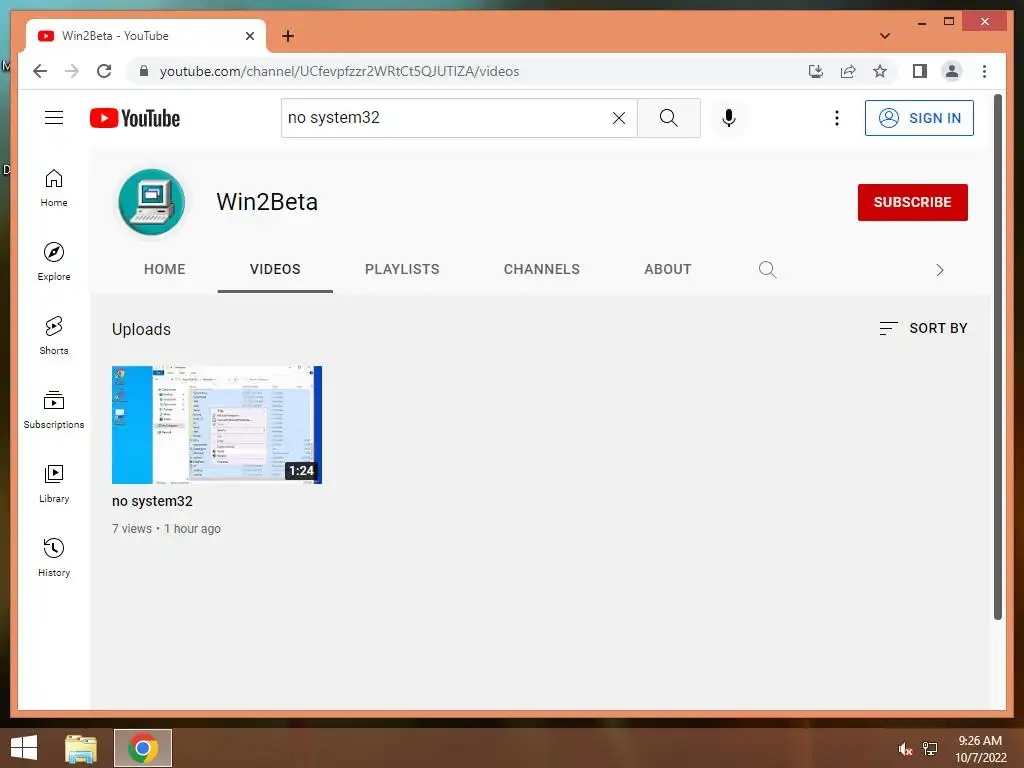
Task: Toggle Chrome side panel
Action: click(x=920, y=71)
